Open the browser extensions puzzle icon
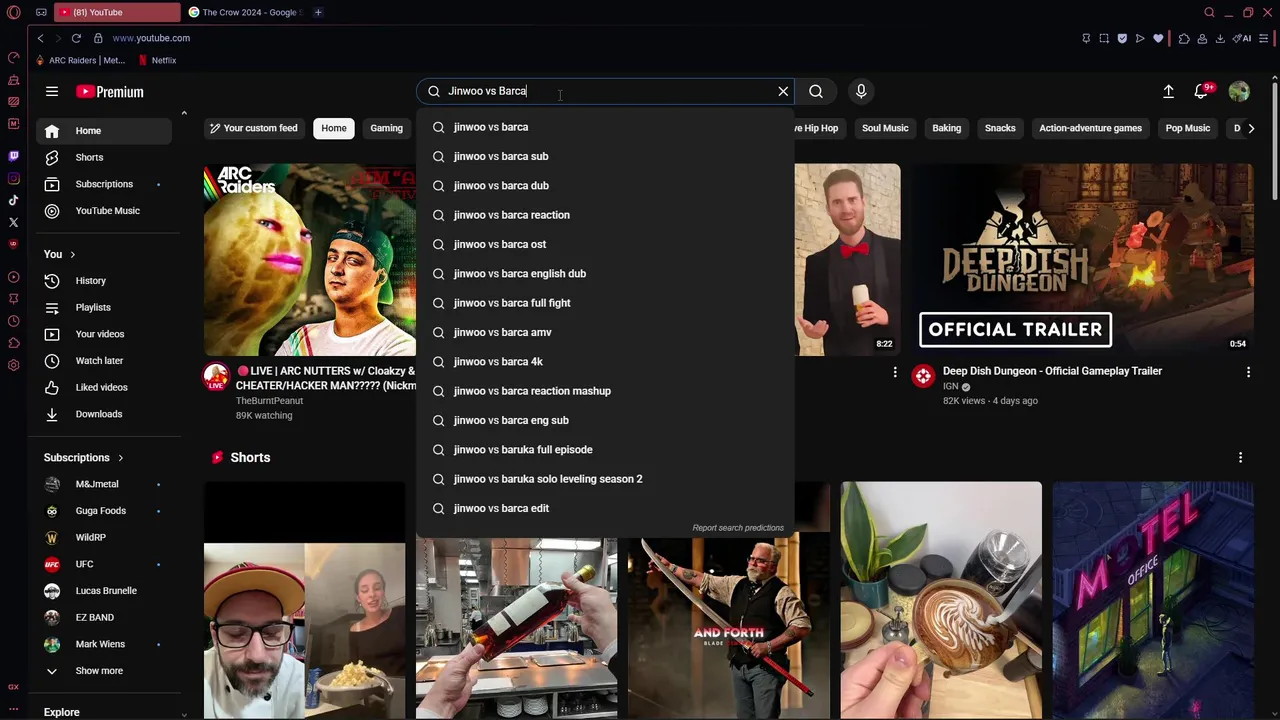The image size is (1280, 720). tap(1184, 38)
